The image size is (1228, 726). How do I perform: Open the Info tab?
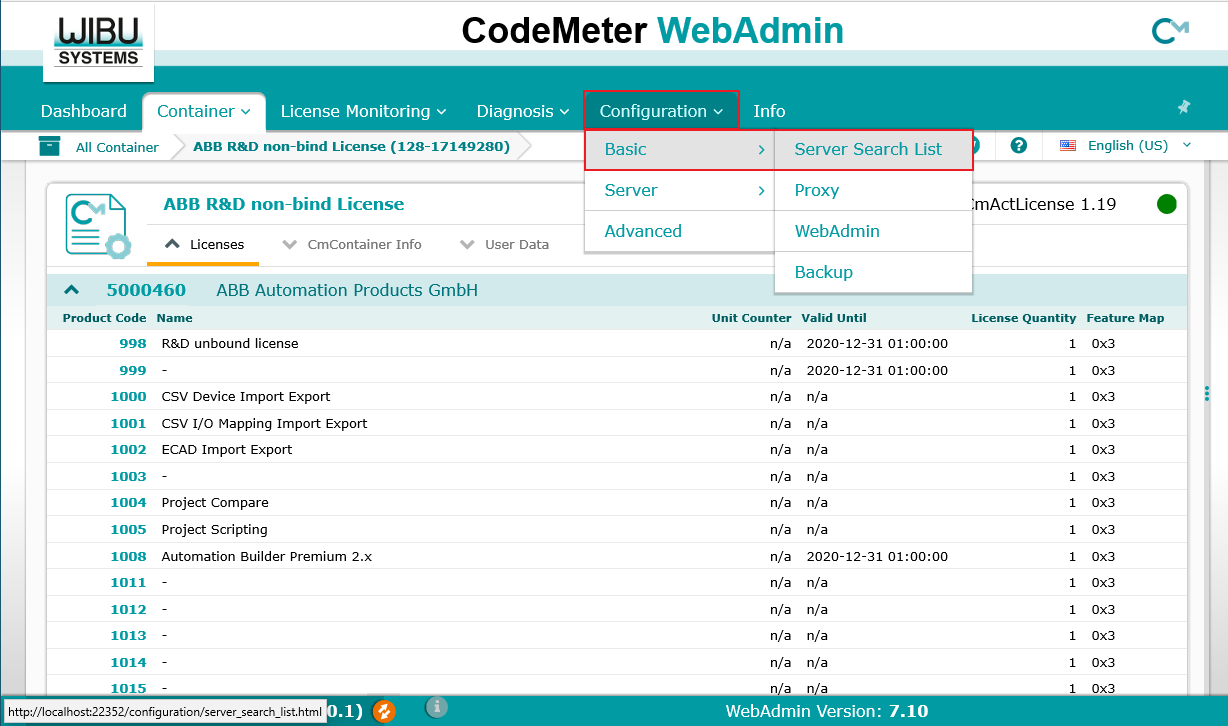click(x=769, y=111)
